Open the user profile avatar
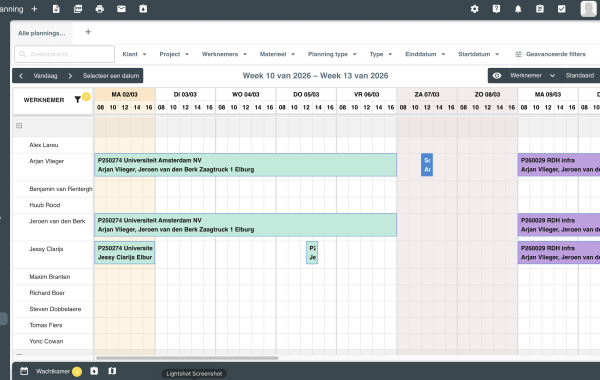 pos(589,9)
